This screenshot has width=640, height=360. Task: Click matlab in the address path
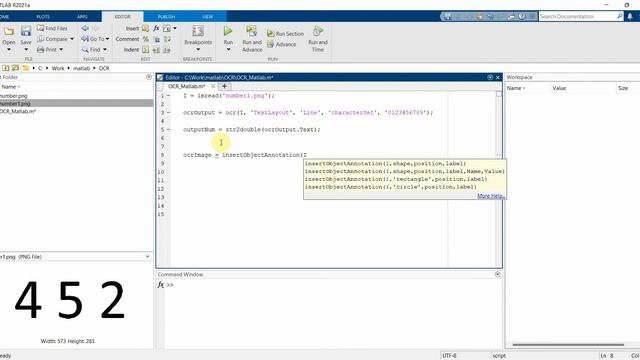81,68
